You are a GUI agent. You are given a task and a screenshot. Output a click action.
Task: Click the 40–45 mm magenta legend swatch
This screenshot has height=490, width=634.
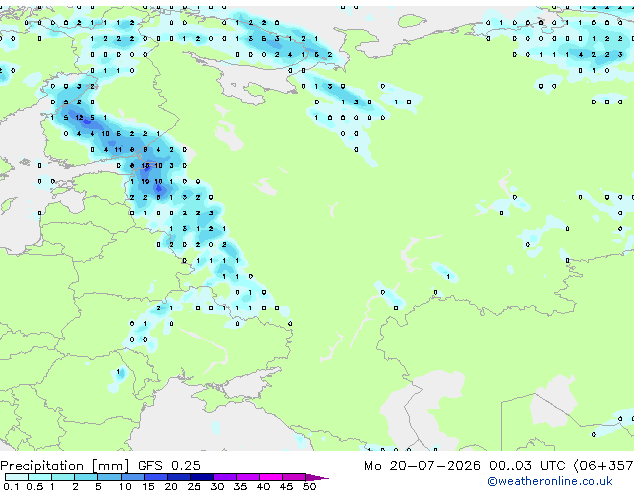pyautogui.click(x=271, y=477)
